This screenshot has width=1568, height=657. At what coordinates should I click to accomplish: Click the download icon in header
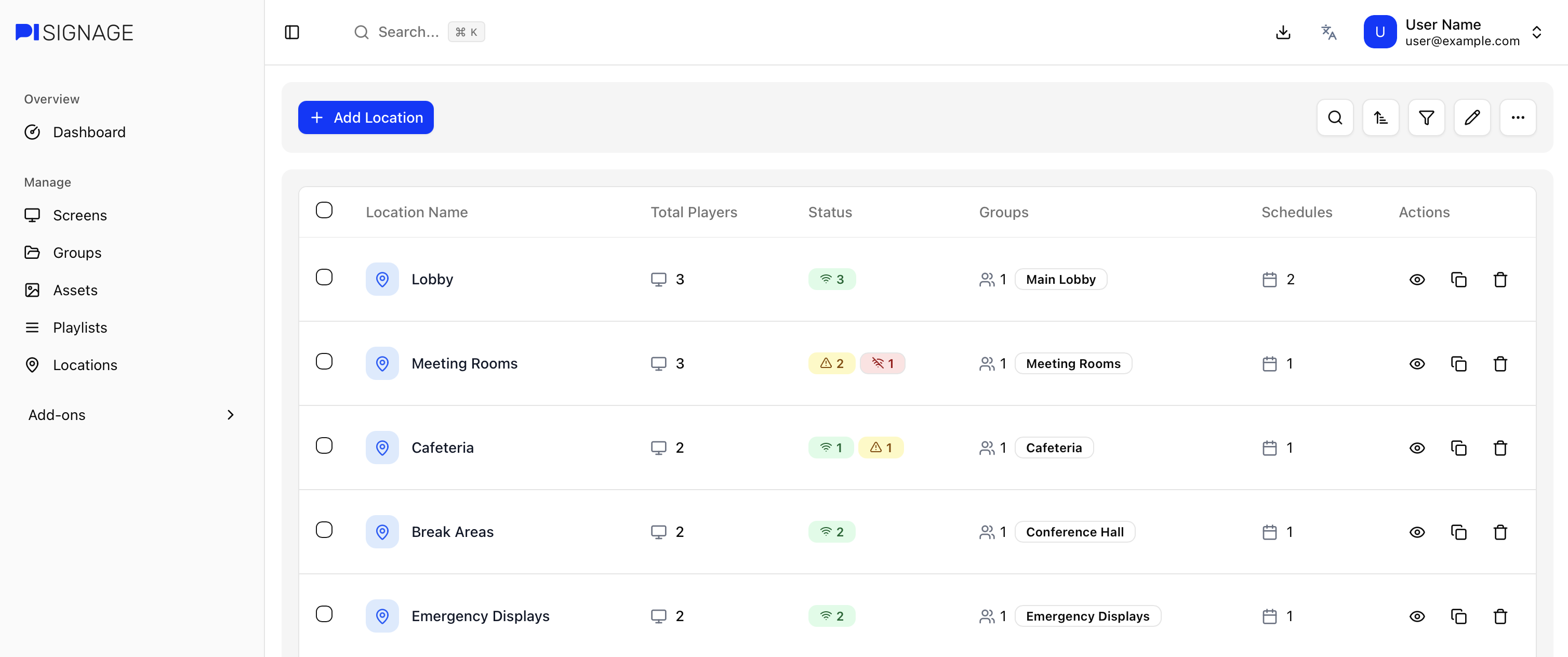tap(1283, 32)
